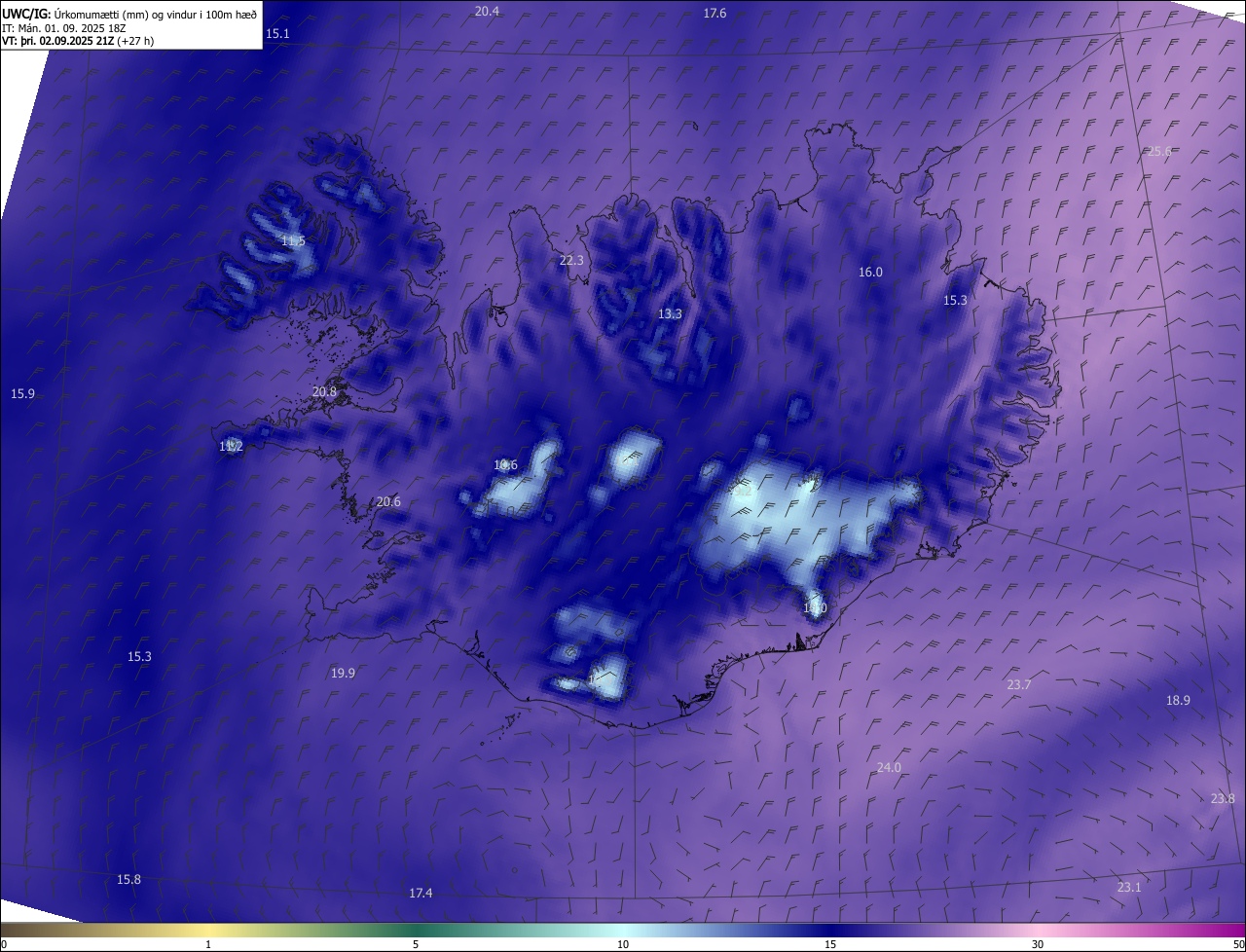
Task: Click the colorbar tick label 5
Action: (416, 944)
